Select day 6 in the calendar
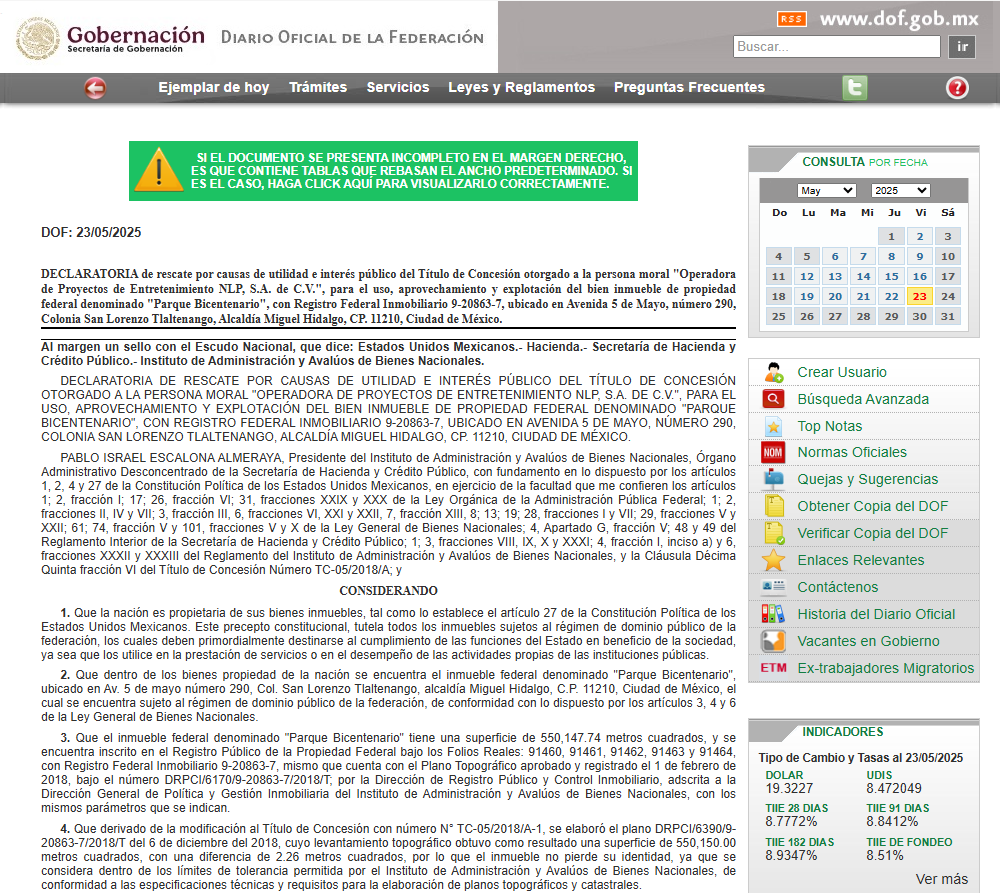Image resolution: width=1000 pixels, height=893 pixels. (x=835, y=256)
